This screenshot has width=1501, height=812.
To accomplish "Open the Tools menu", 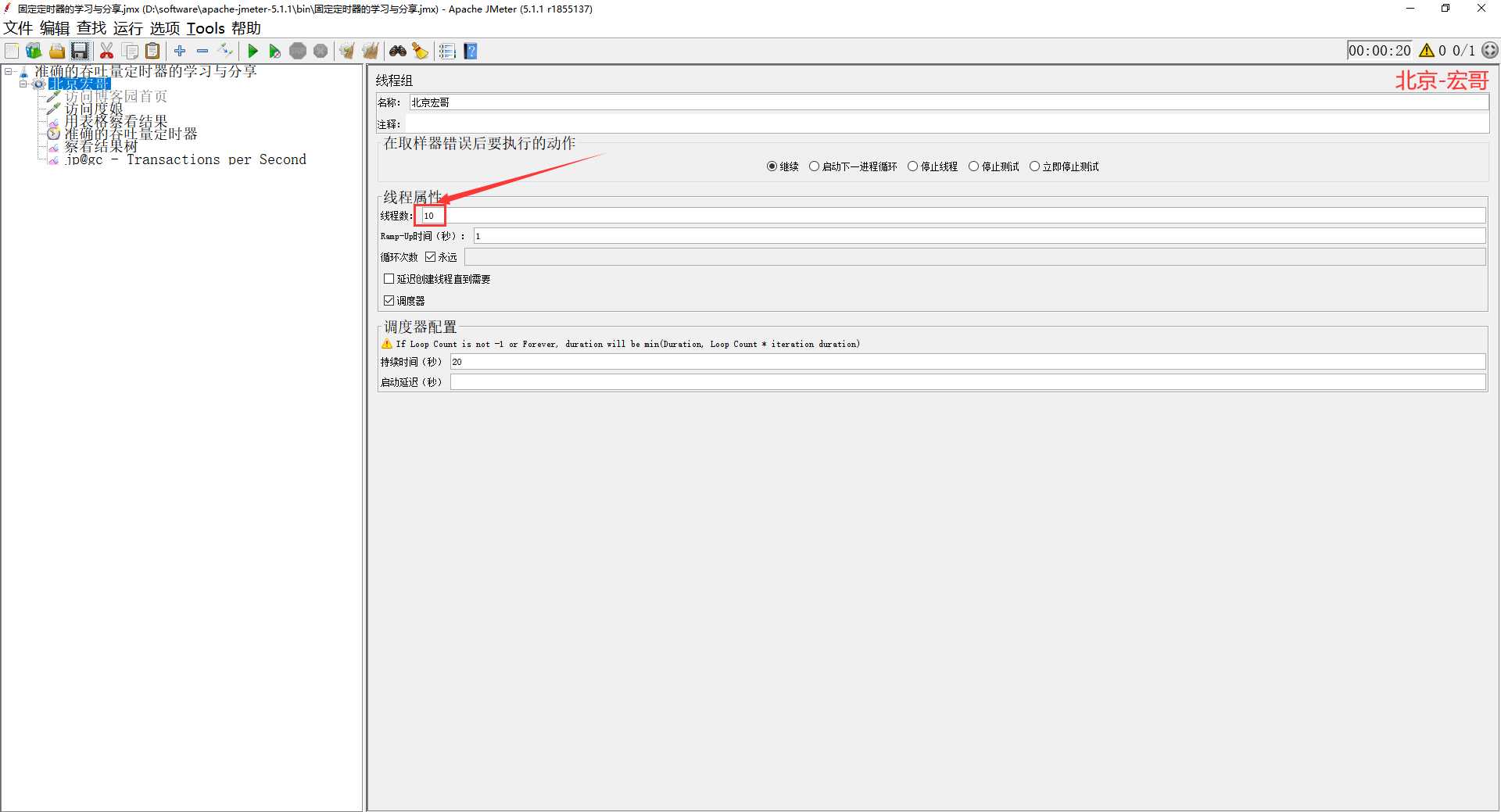I will click(x=206, y=28).
